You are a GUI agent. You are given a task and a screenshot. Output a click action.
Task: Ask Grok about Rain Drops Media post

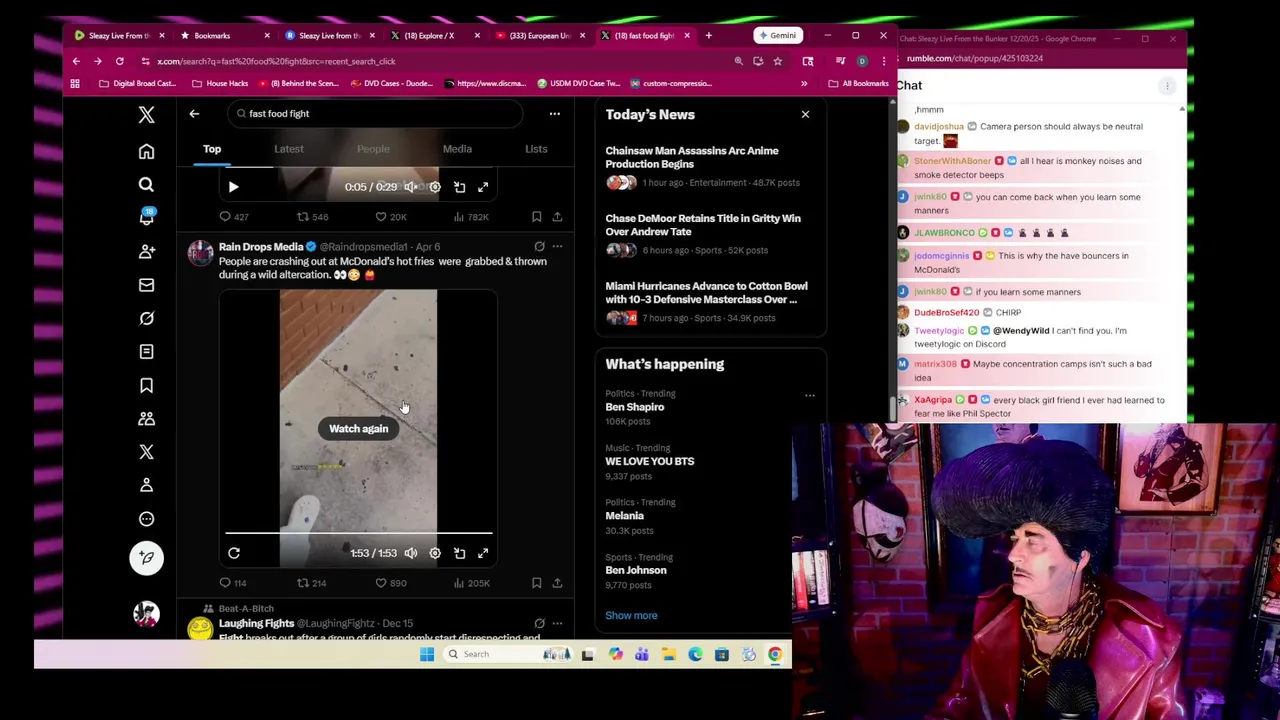tap(539, 246)
